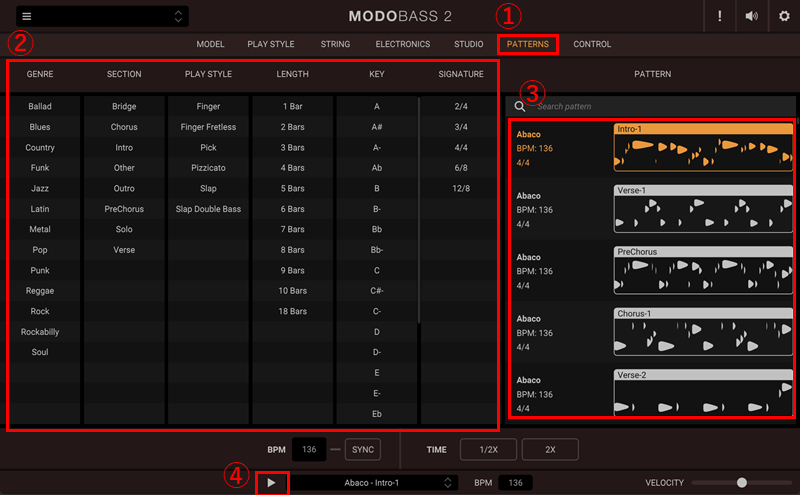Filter section by Chorus

(124, 127)
